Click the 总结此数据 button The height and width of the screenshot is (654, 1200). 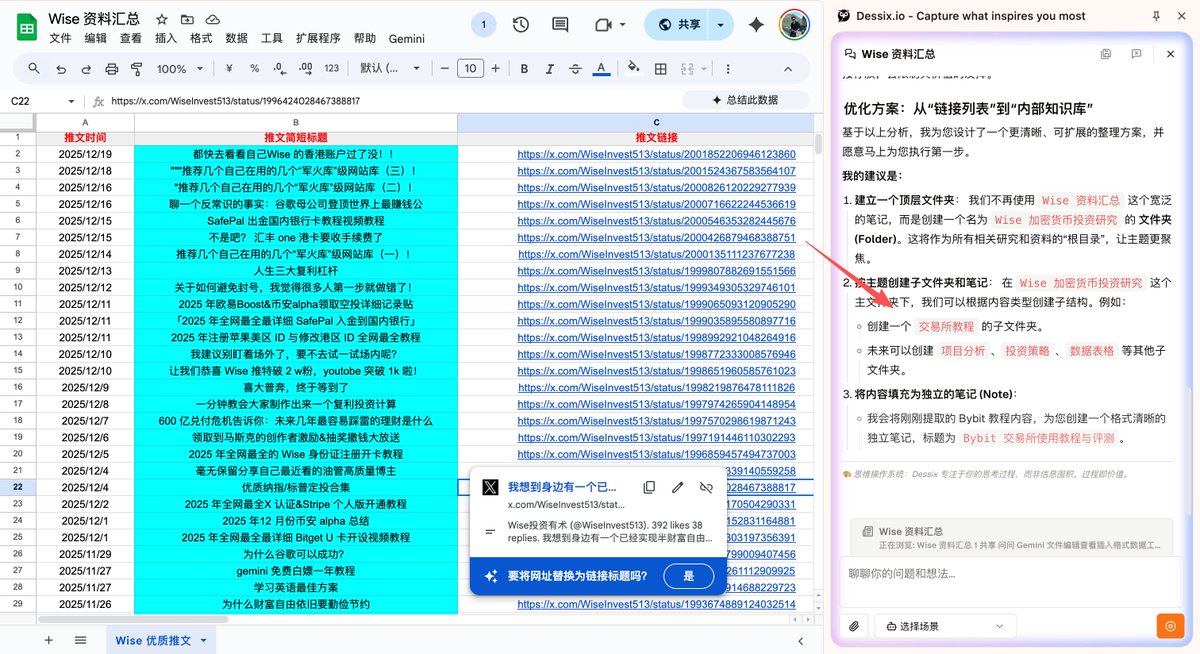(x=745, y=100)
